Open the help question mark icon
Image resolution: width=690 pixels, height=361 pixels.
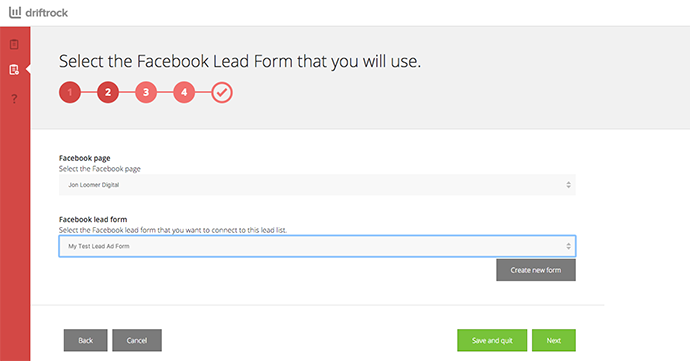(x=14, y=98)
